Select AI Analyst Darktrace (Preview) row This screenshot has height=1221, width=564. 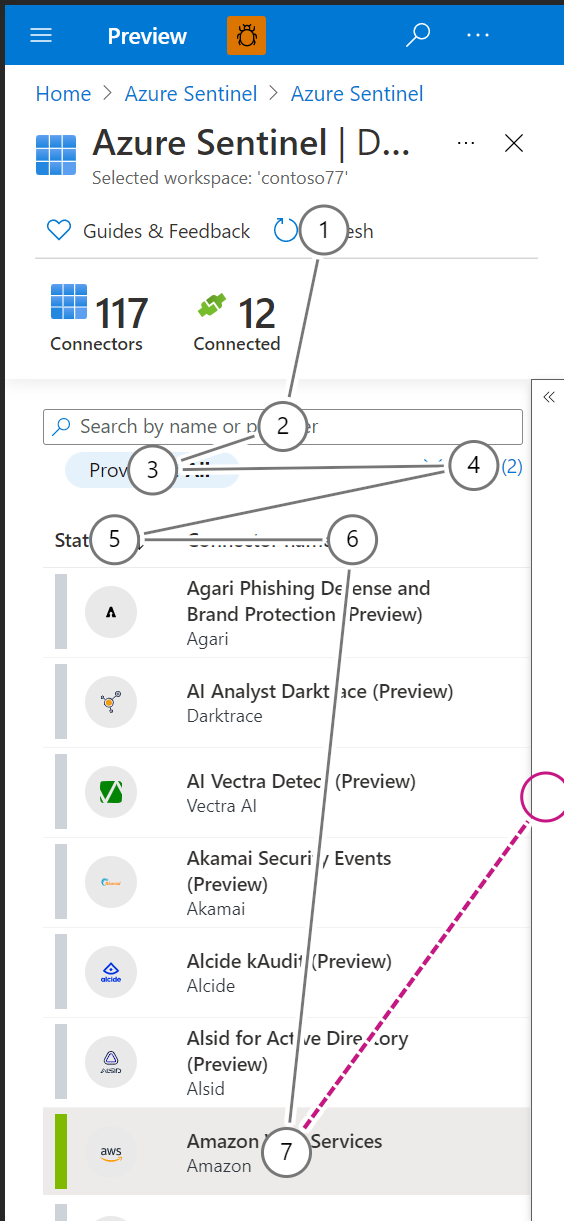tap(286, 703)
